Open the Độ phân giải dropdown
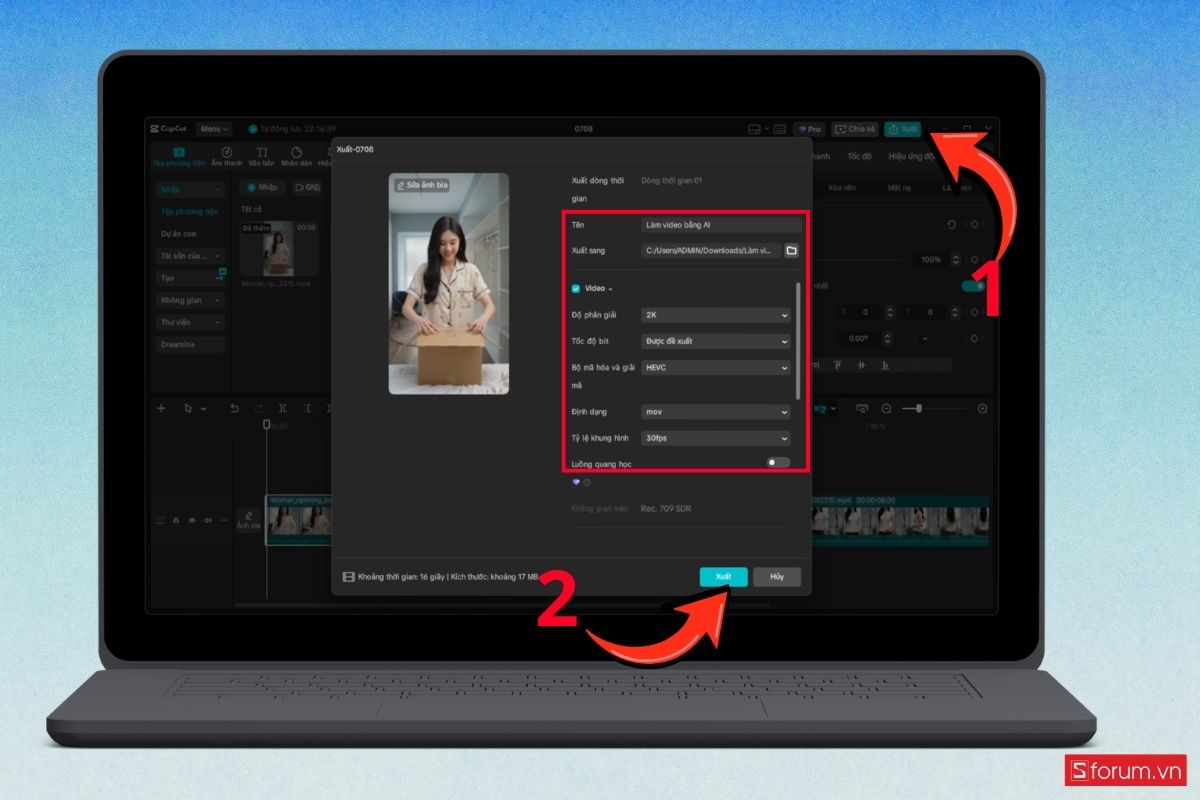Screen dimensions: 1200x800 pos(716,315)
